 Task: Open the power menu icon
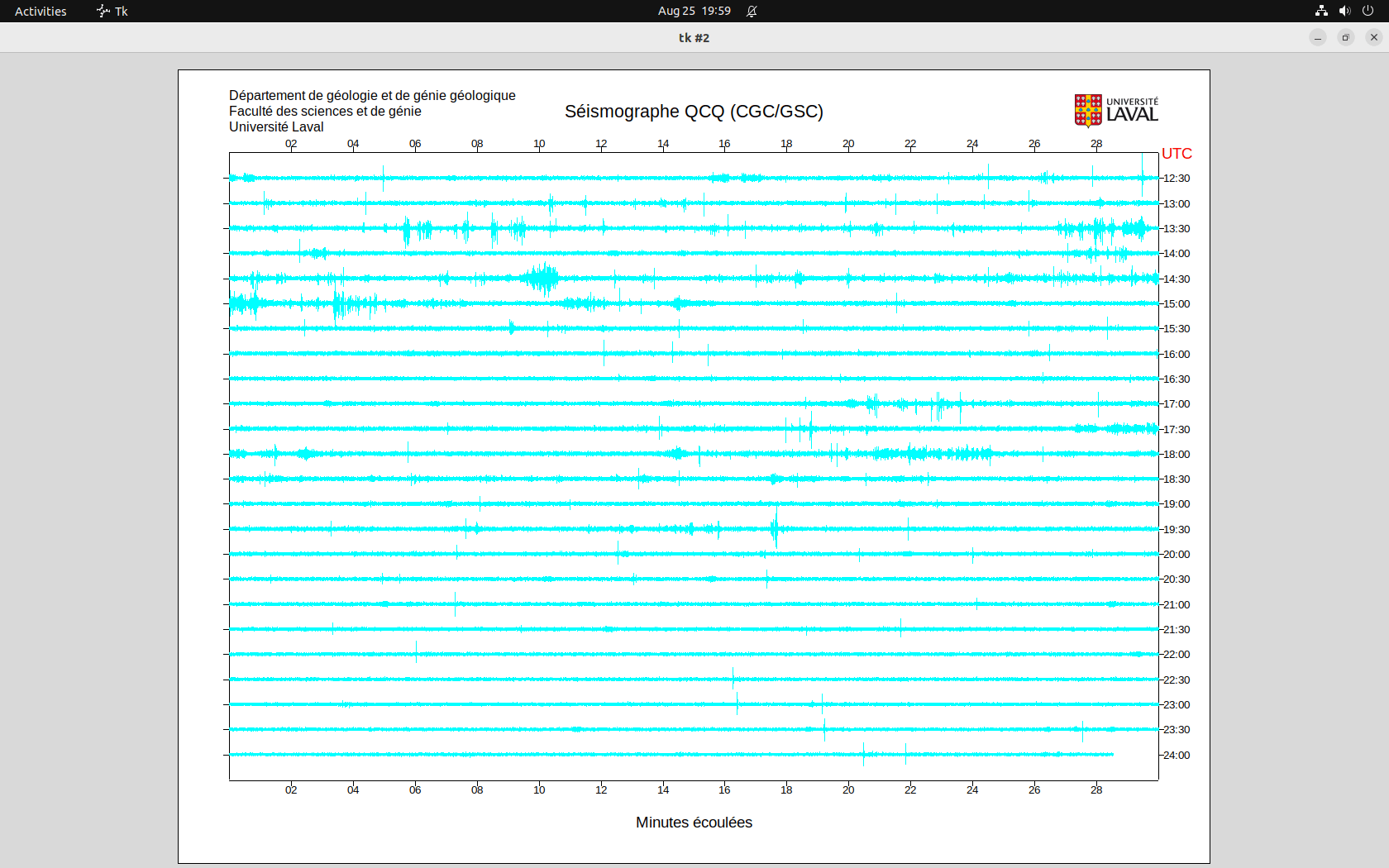[1368, 11]
